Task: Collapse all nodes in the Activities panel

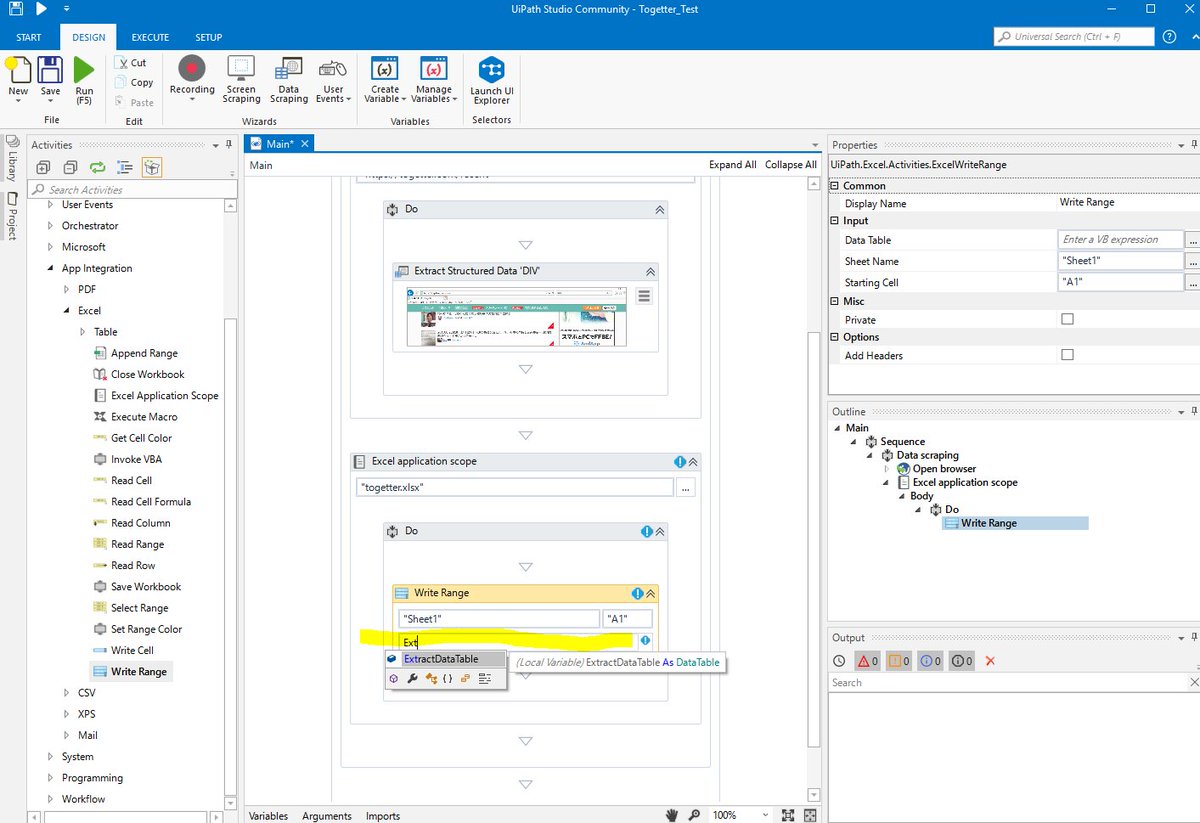Action: [70, 167]
